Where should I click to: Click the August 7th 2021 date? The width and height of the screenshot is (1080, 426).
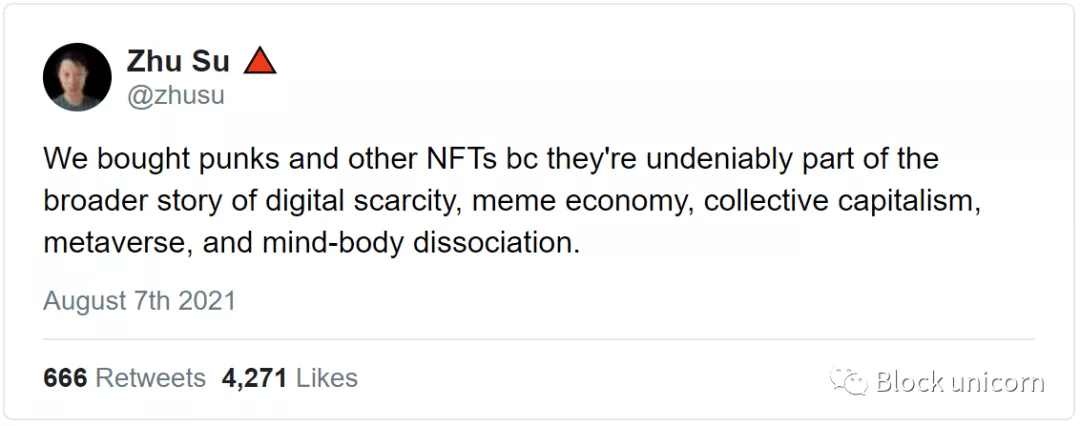point(139,301)
